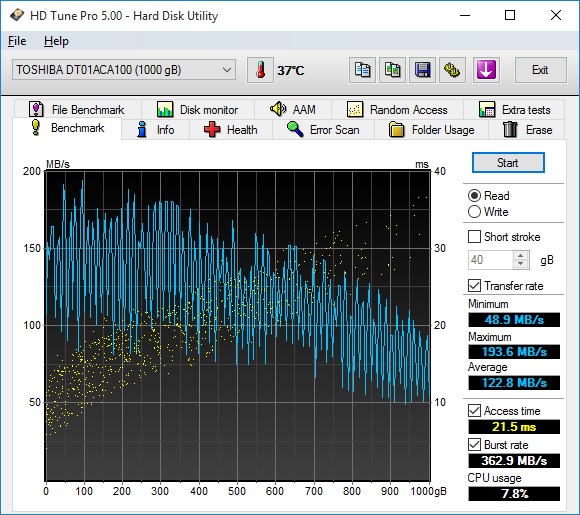Switch to the Error Scan tab
This screenshot has width=580, height=515.
tap(323, 130)
